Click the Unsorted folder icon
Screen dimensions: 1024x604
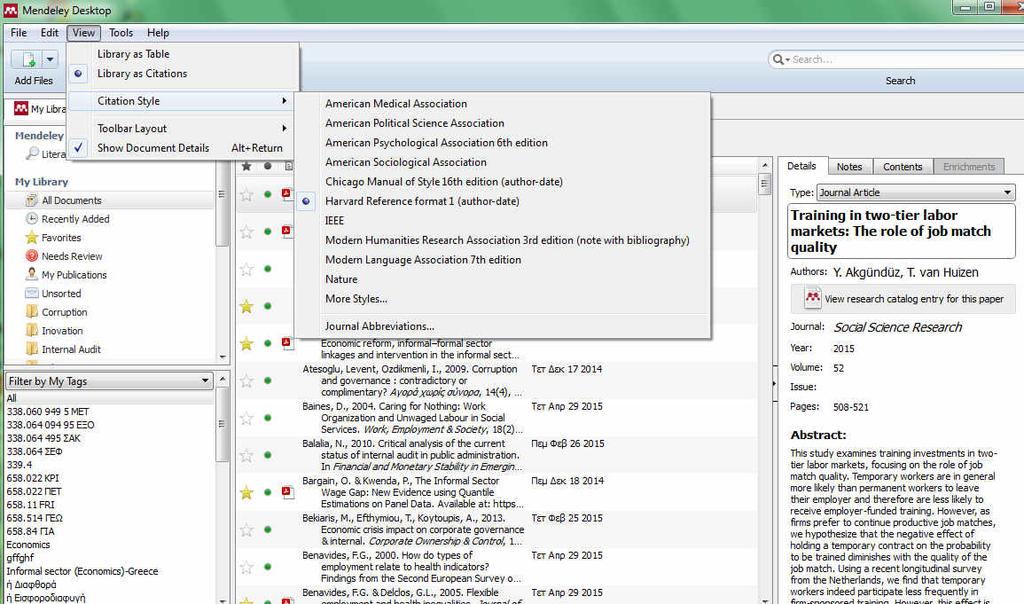pyautogui.click(x=31, y=293)
